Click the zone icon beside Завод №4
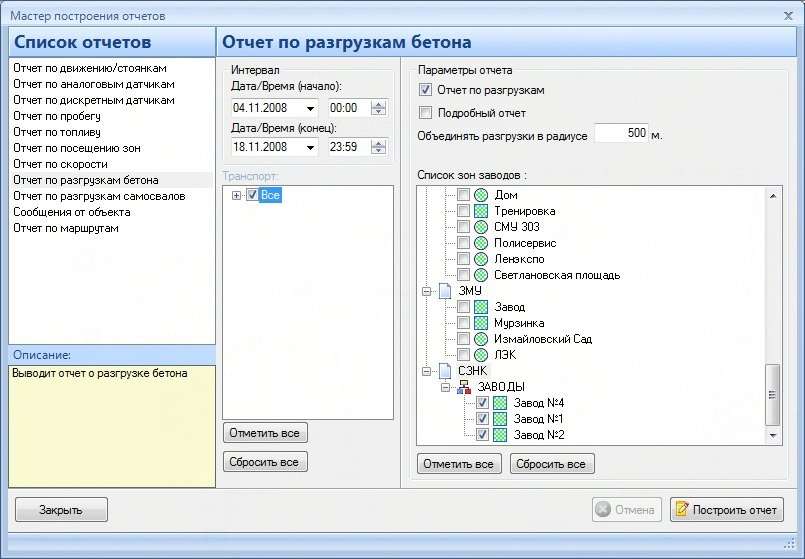The width and height of the screenshot is (805, 559). (x=500, y=403)
